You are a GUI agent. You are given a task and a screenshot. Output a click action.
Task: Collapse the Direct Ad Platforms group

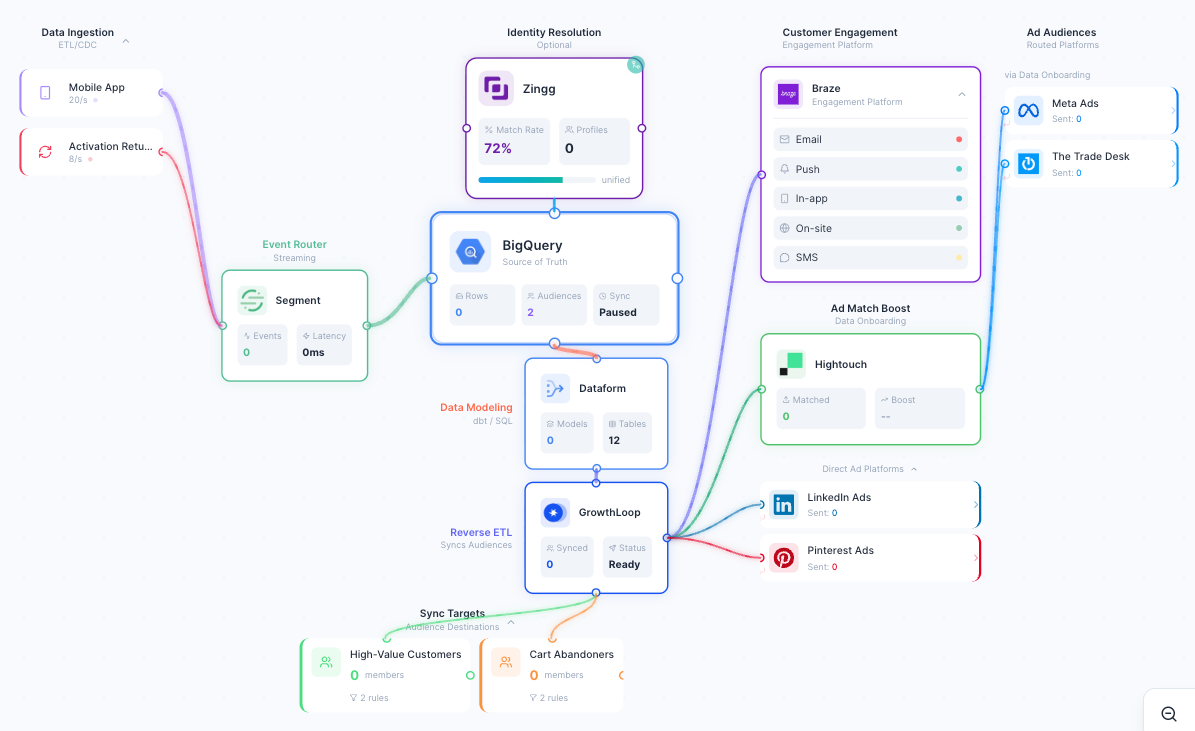(x=914, y=469)
